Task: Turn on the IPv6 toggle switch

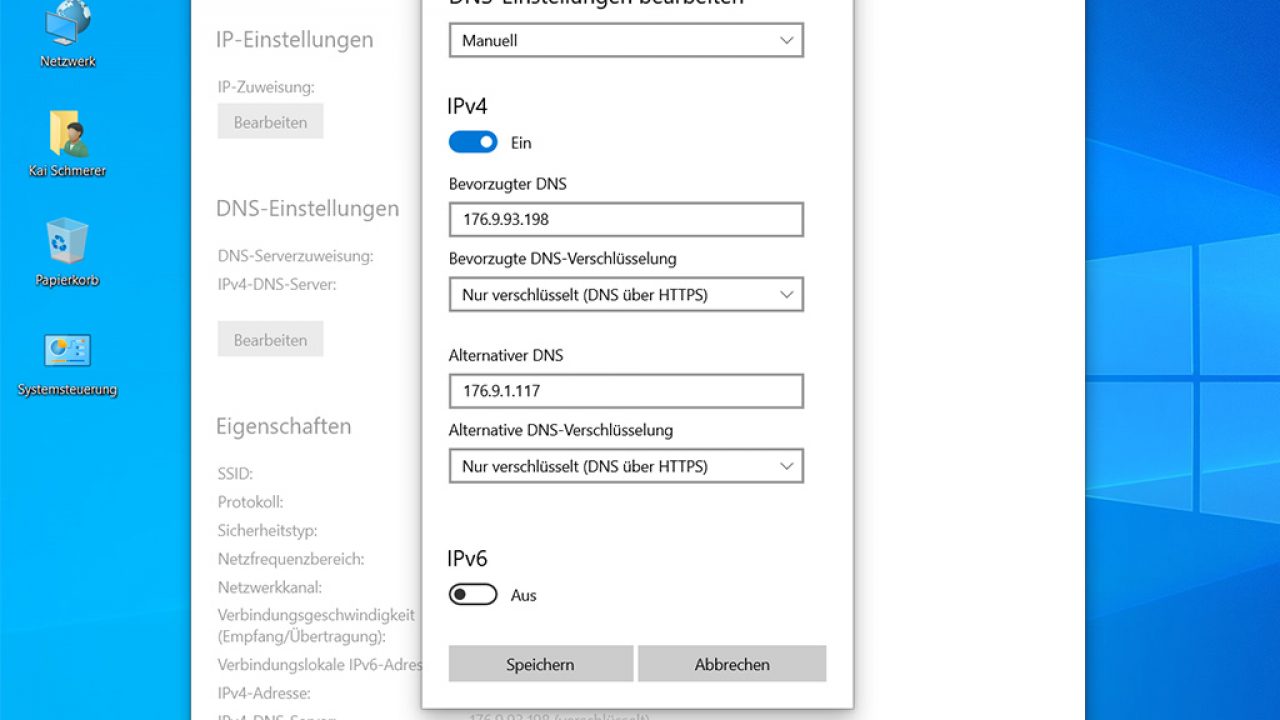Action: point(473,595)
